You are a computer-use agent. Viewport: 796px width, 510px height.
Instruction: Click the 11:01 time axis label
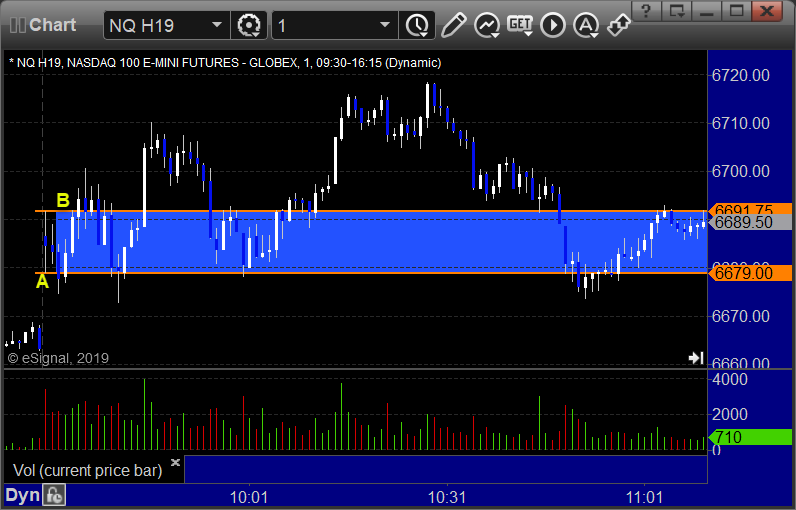[x=644, y=497]
